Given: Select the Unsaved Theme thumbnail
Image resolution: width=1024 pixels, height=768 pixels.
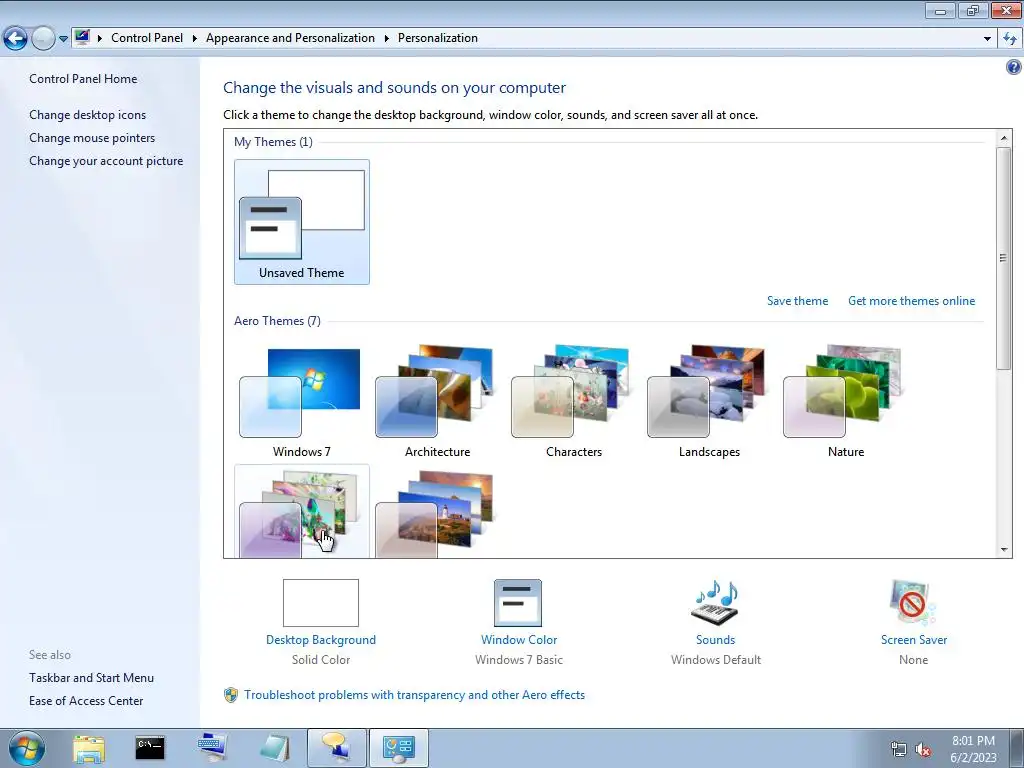Looking at the screenshot, I should tap(302, 222).
